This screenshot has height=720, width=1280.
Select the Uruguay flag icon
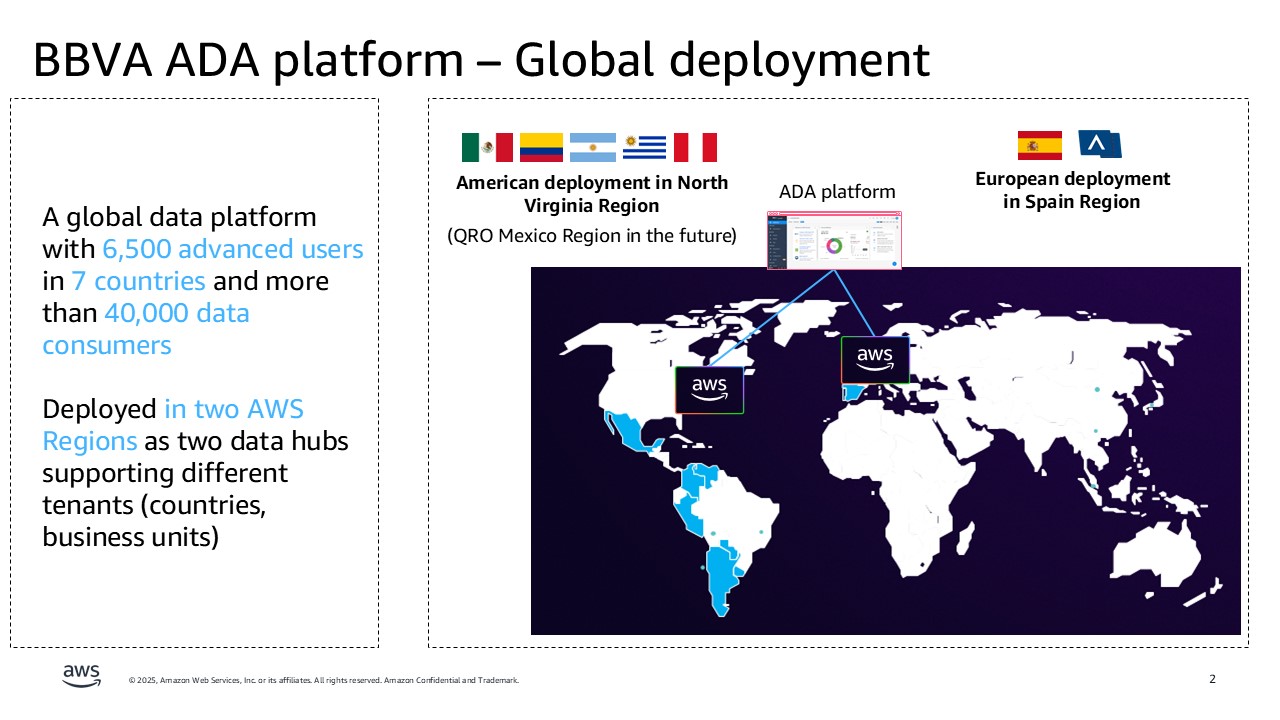coord(644,147)
